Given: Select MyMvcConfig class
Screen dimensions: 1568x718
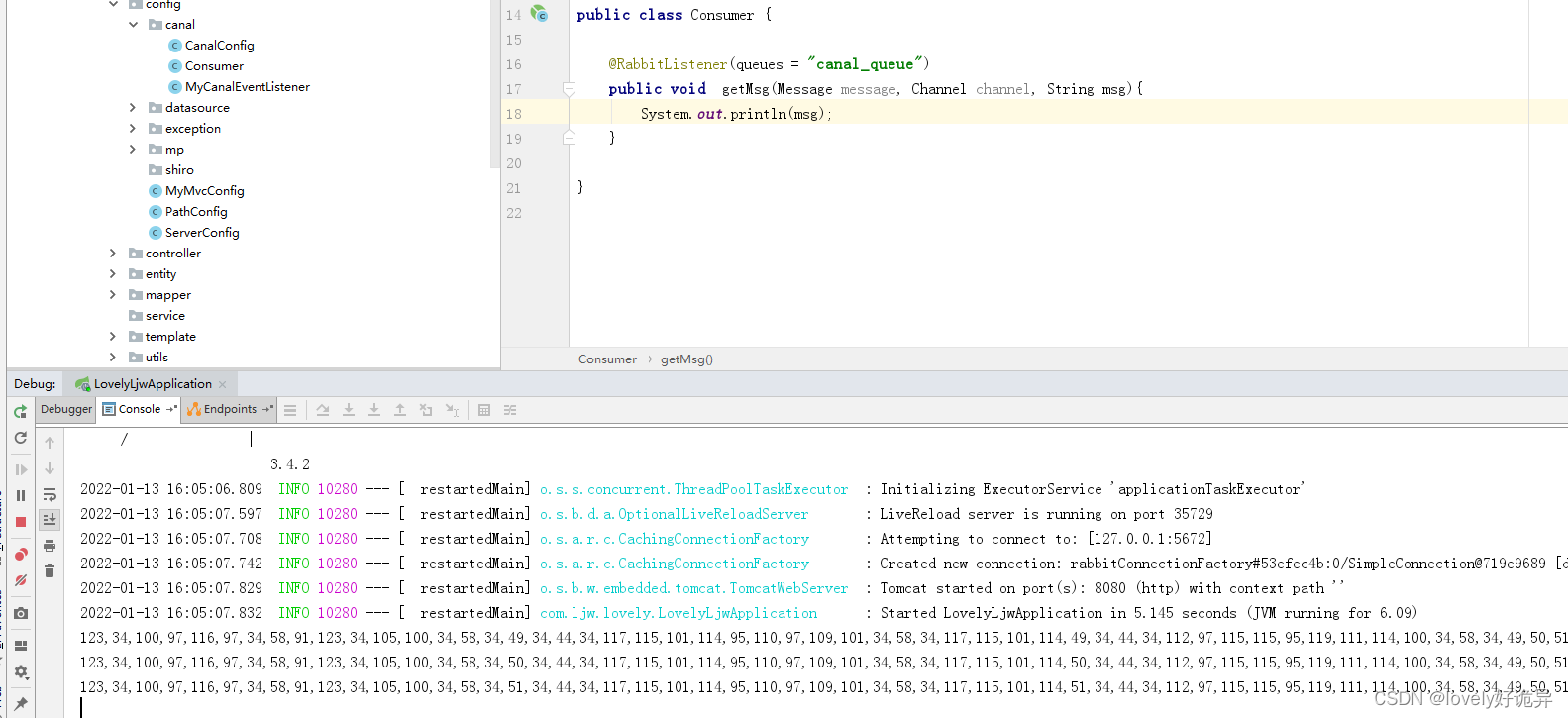Looking at the screenshot, I should 204,191.
